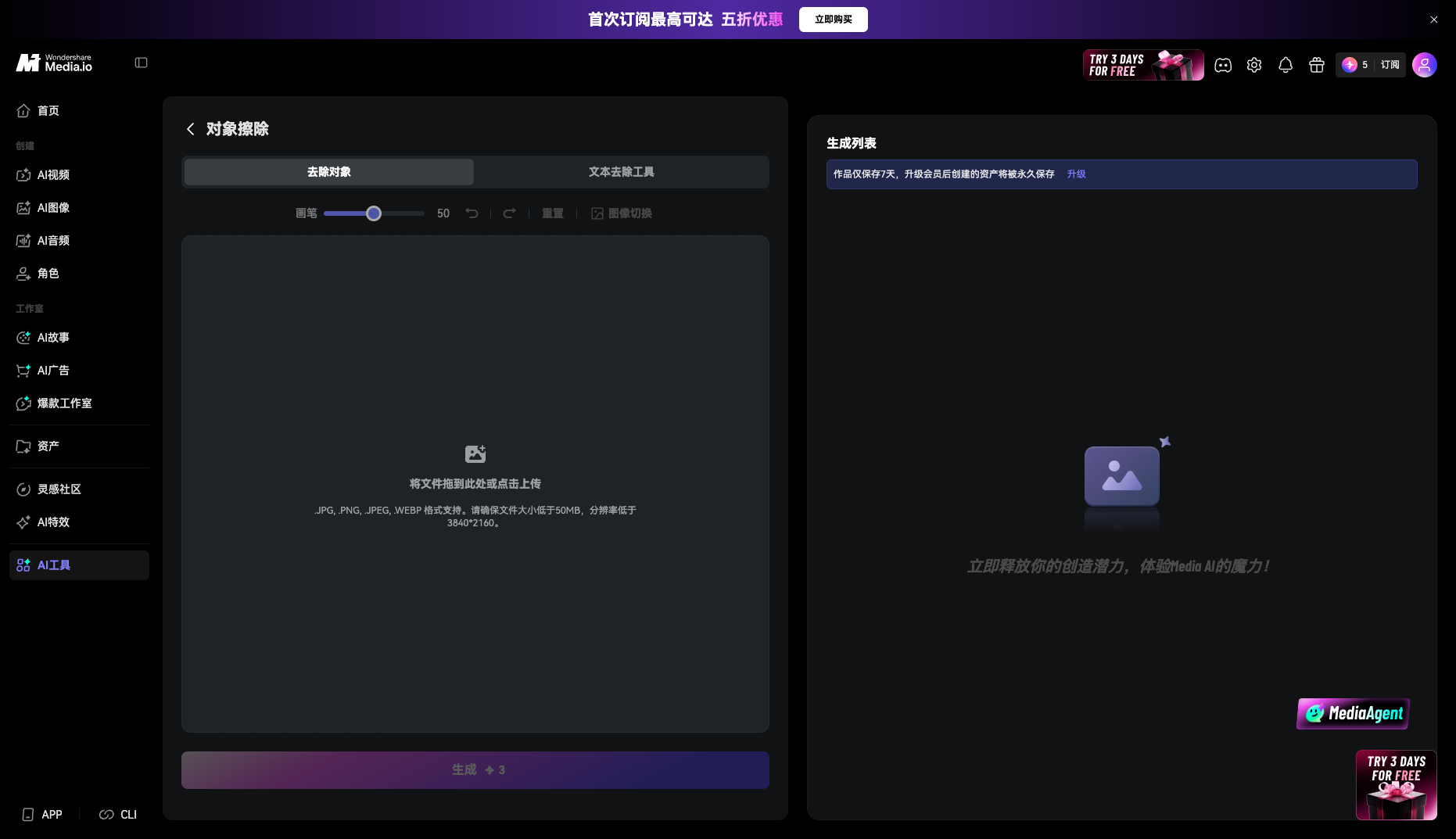Click the 图像切换 image switch button

[x=622, y=213]
